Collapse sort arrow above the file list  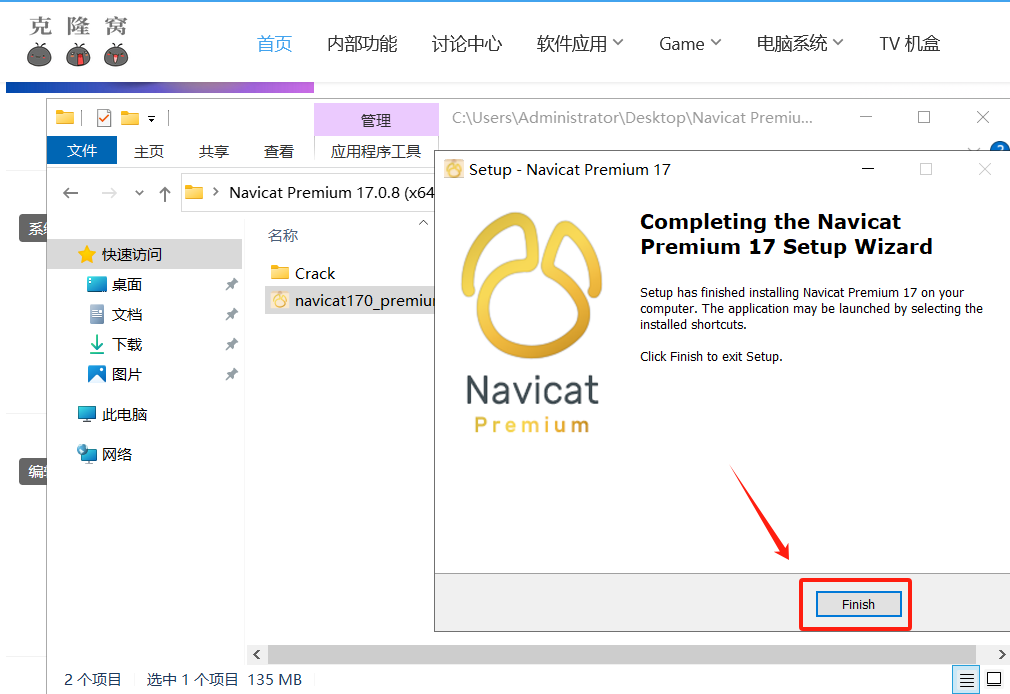pyautogui.click(x=423, y=222)
